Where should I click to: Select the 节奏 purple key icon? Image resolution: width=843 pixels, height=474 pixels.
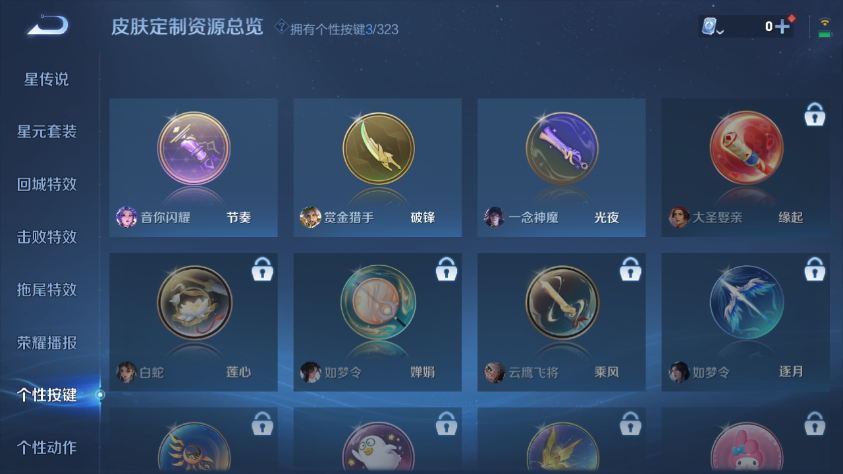(x=194, y=149)
